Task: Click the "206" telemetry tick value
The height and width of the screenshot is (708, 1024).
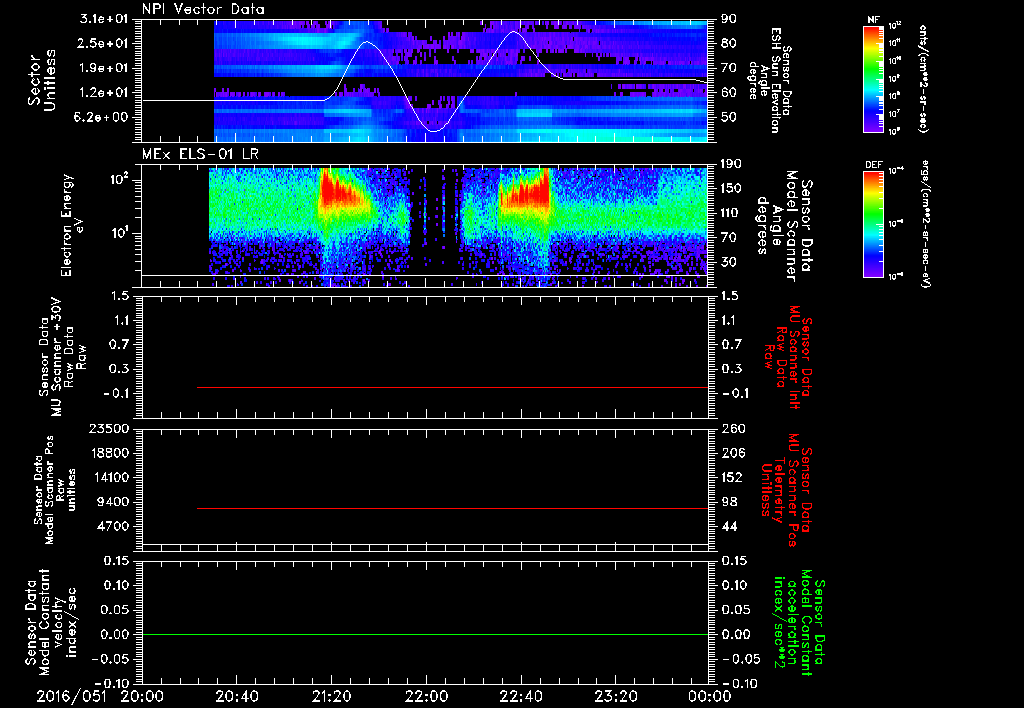Action: (733, 453)
